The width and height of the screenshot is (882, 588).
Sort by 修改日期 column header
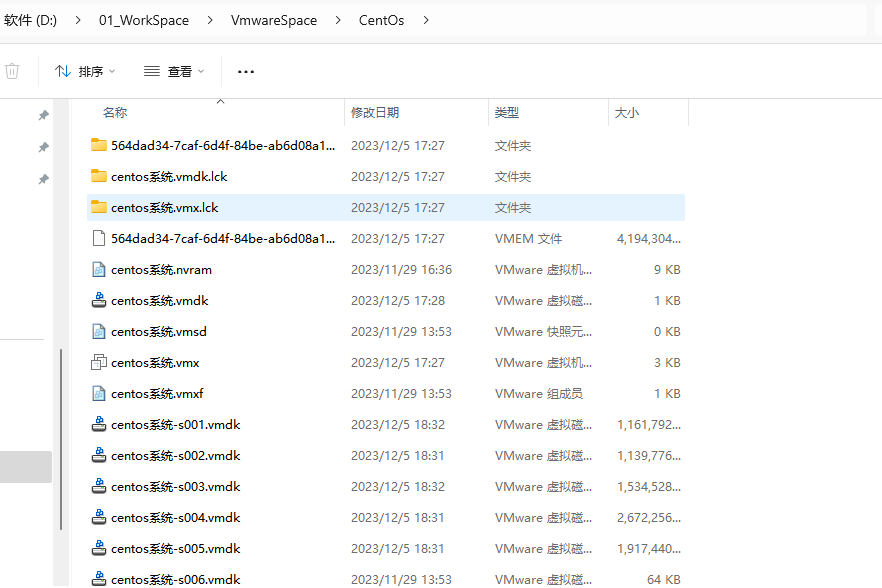(375, 113)
